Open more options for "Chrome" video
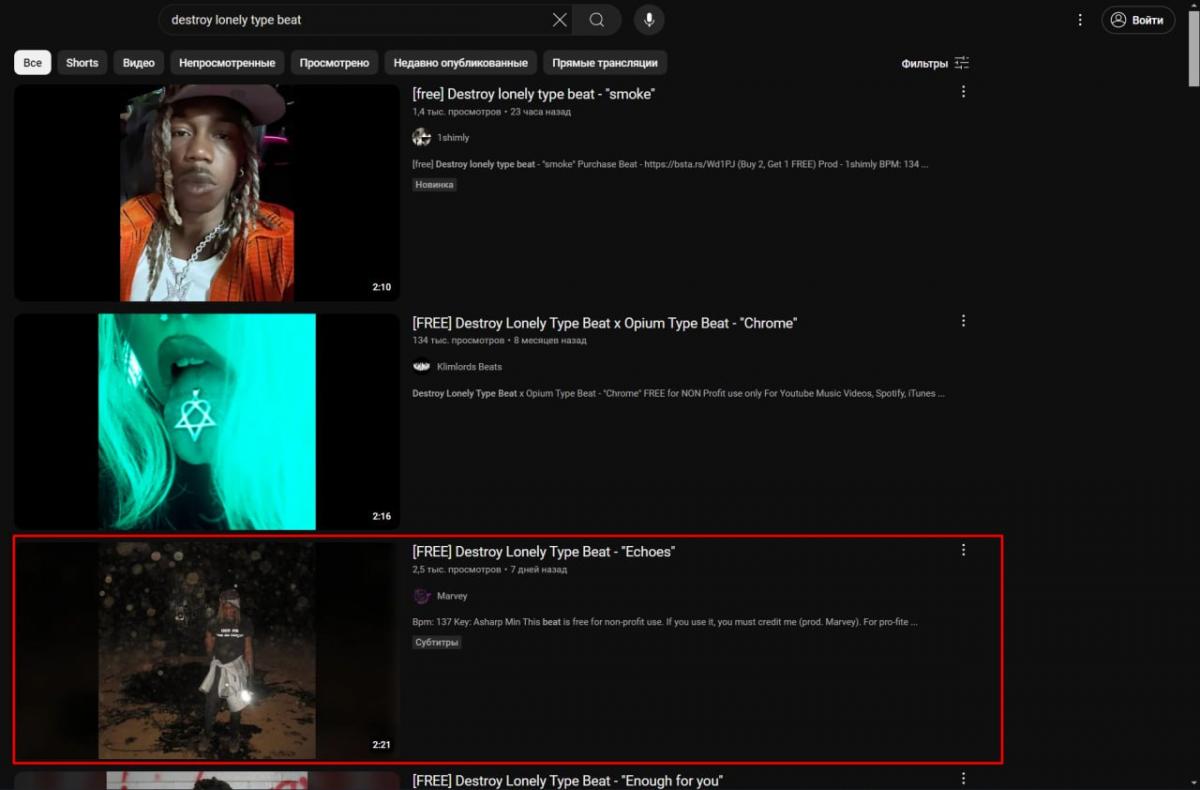Image resolution: width=1200 pixels, height=790 pixels. [x=963, y=321]
